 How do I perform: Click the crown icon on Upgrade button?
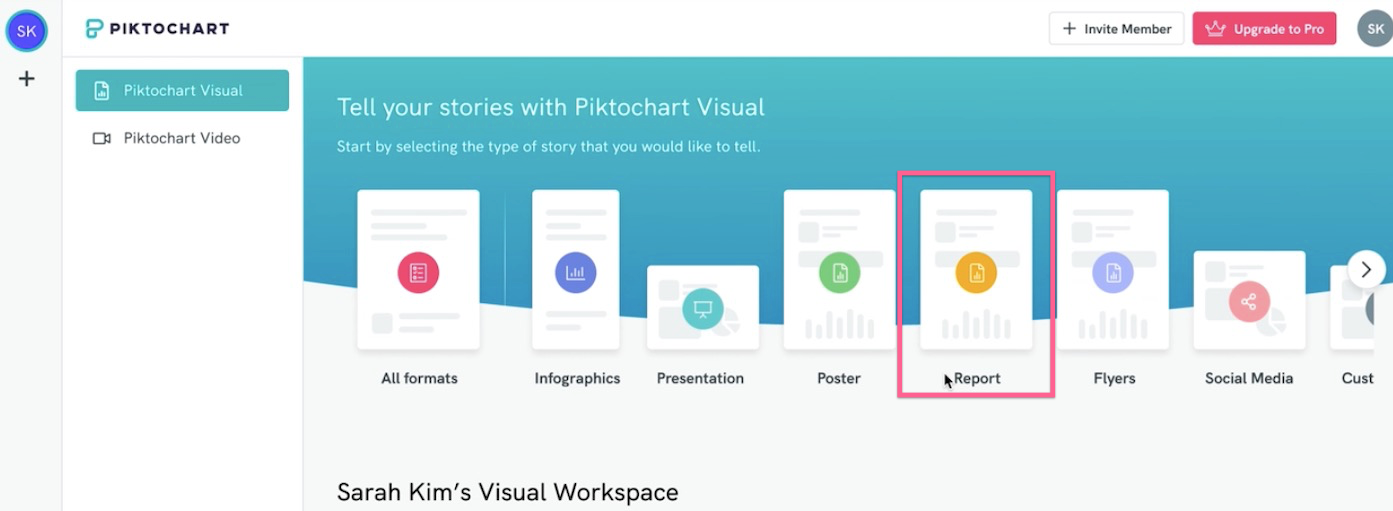[1215, 29]
